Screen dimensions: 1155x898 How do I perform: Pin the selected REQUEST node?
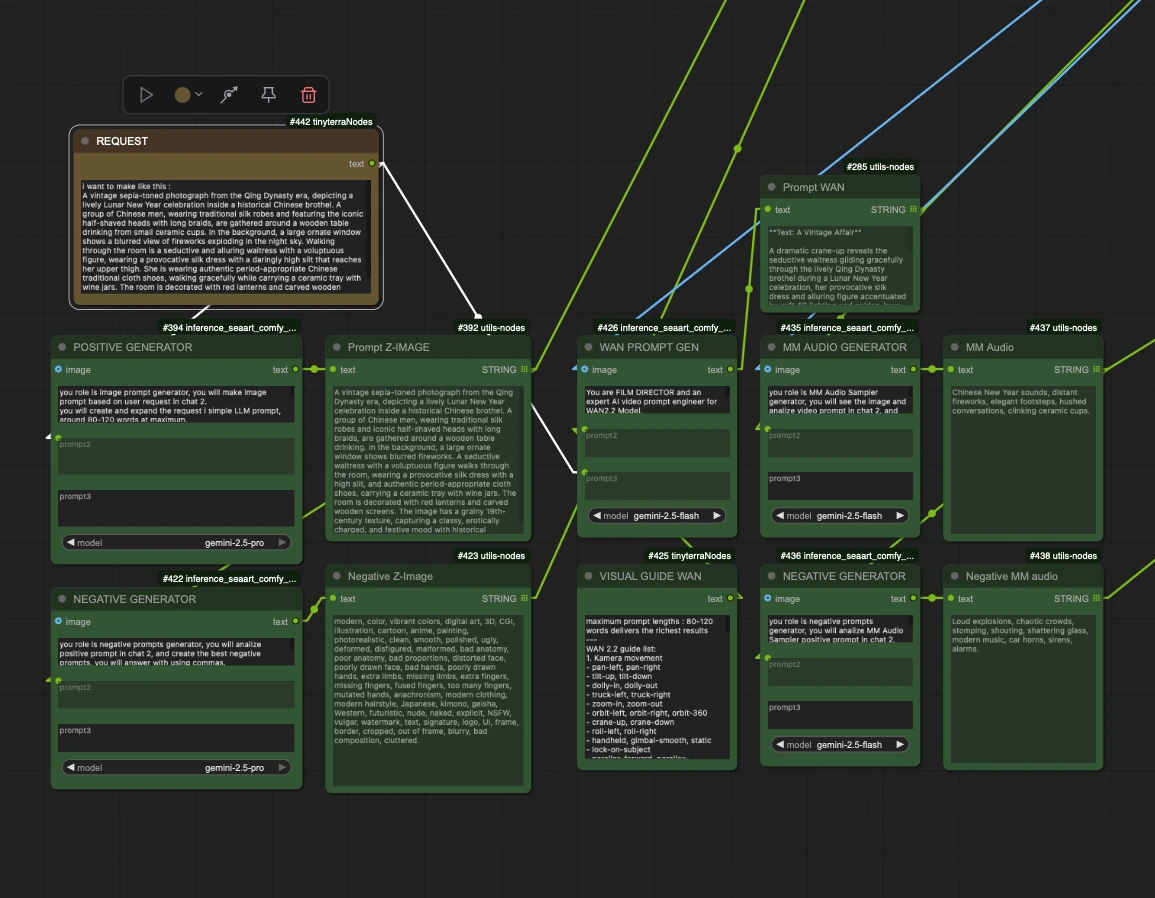(x=268, y=95)
